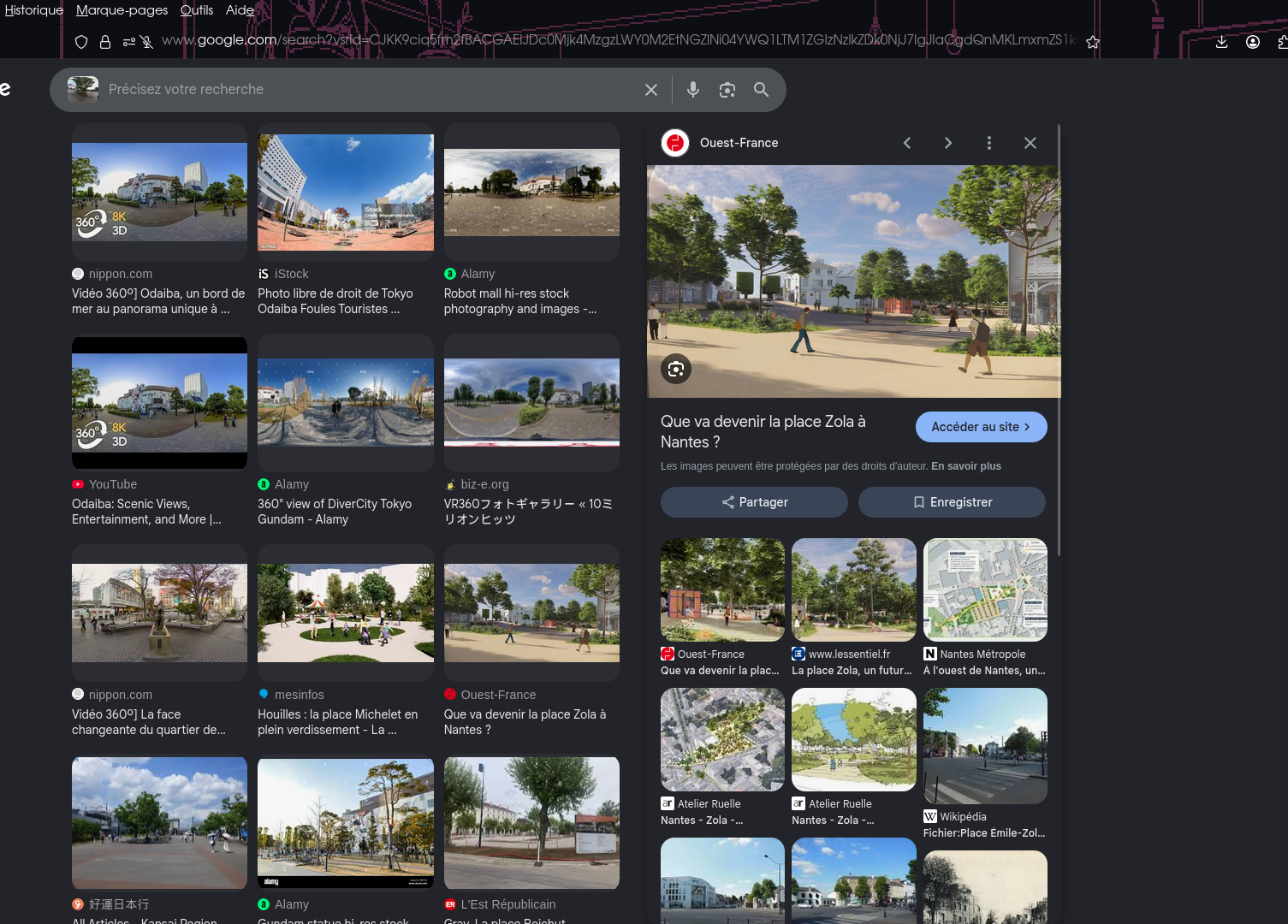Clear the search box with the X icon
The height and width of the screenshot is (924, 1288).
tap(651, 90)
